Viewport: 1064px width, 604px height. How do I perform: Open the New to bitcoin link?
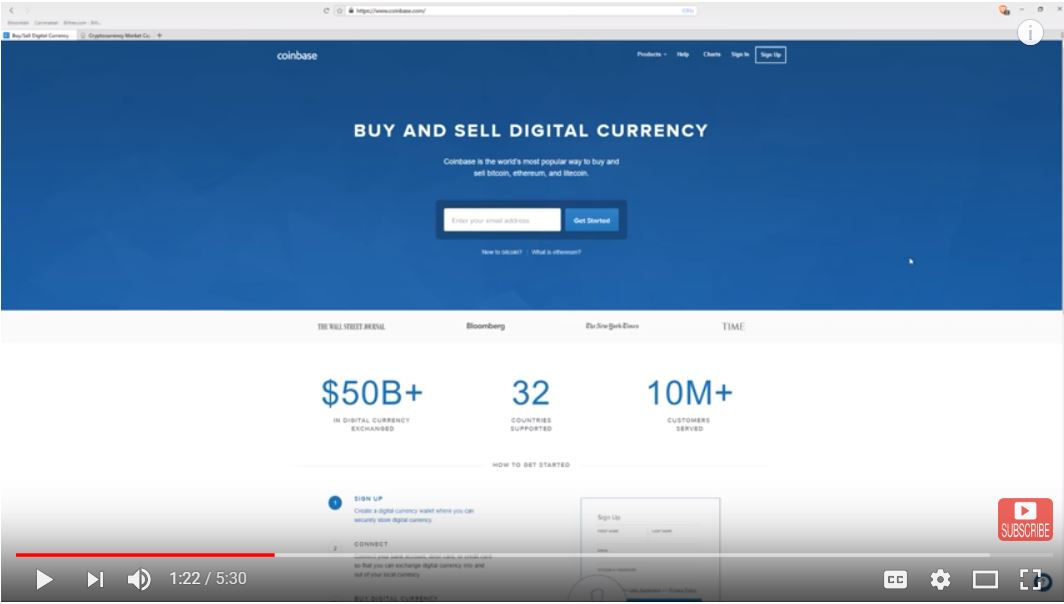click(x=501, y=252)
